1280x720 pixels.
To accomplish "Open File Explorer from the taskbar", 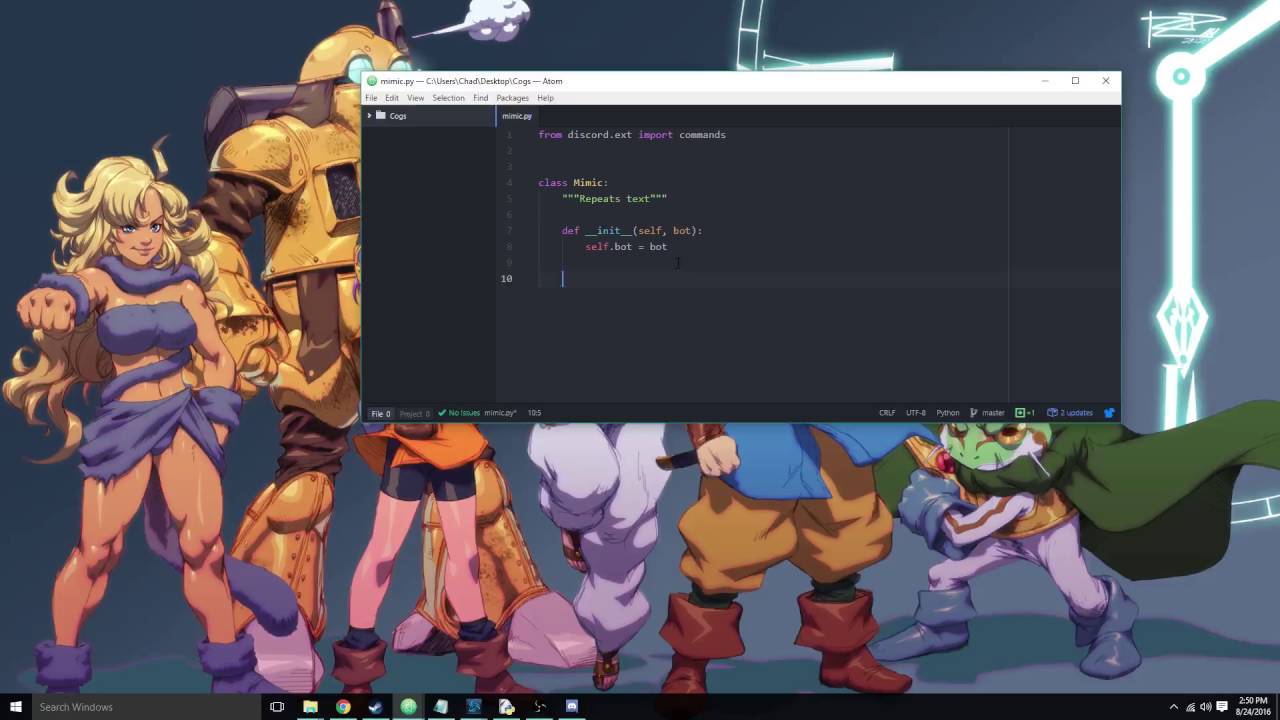I will coord(310,707).
